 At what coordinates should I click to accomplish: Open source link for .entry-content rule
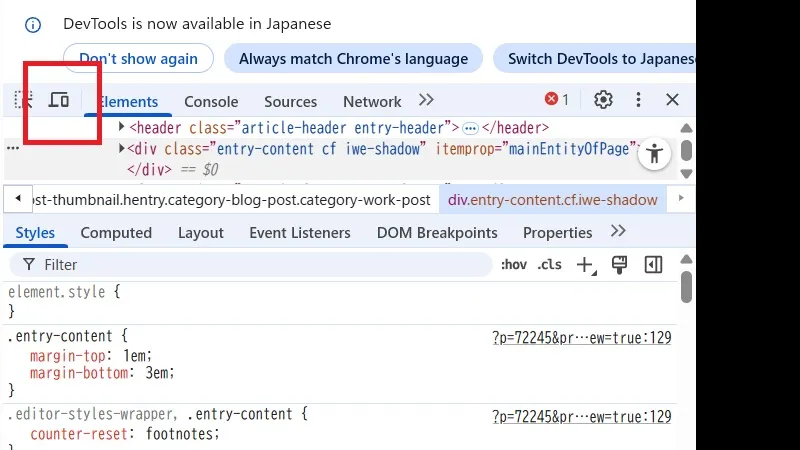582,338
